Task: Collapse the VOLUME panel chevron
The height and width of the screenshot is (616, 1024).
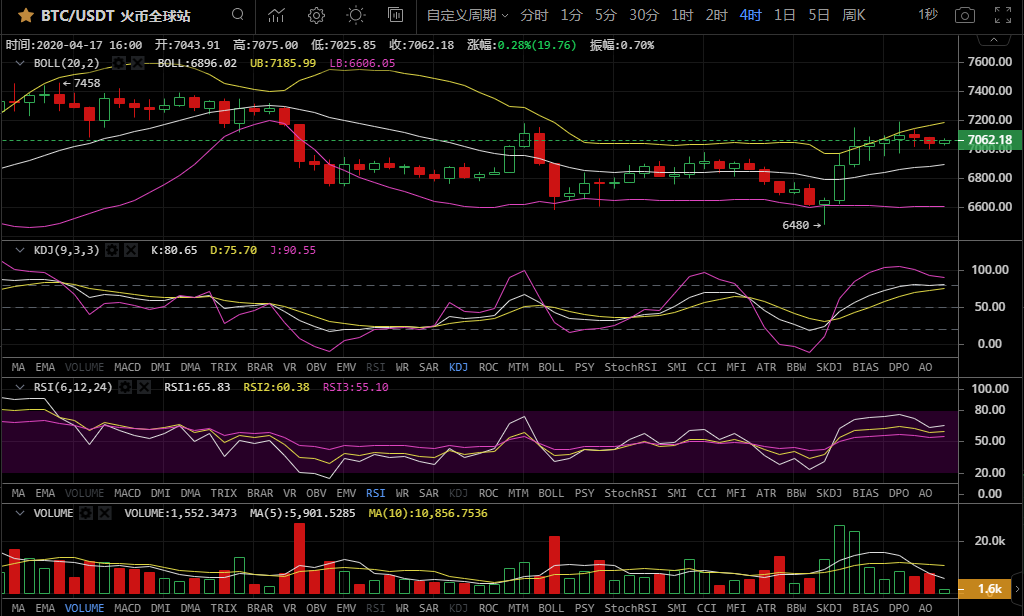Action: pyautogui.click(x=20, y=513)
